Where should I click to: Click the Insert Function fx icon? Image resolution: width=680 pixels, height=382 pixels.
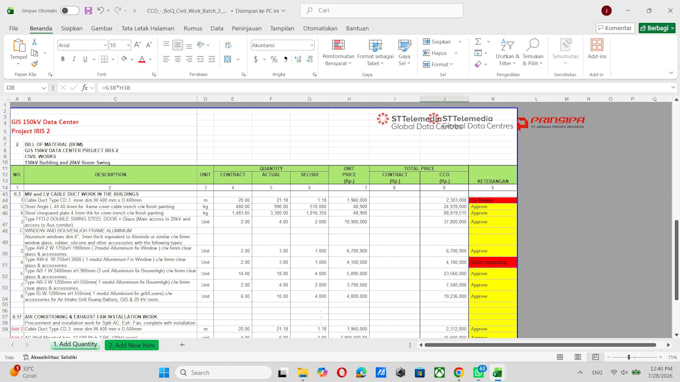coord(85,88)
